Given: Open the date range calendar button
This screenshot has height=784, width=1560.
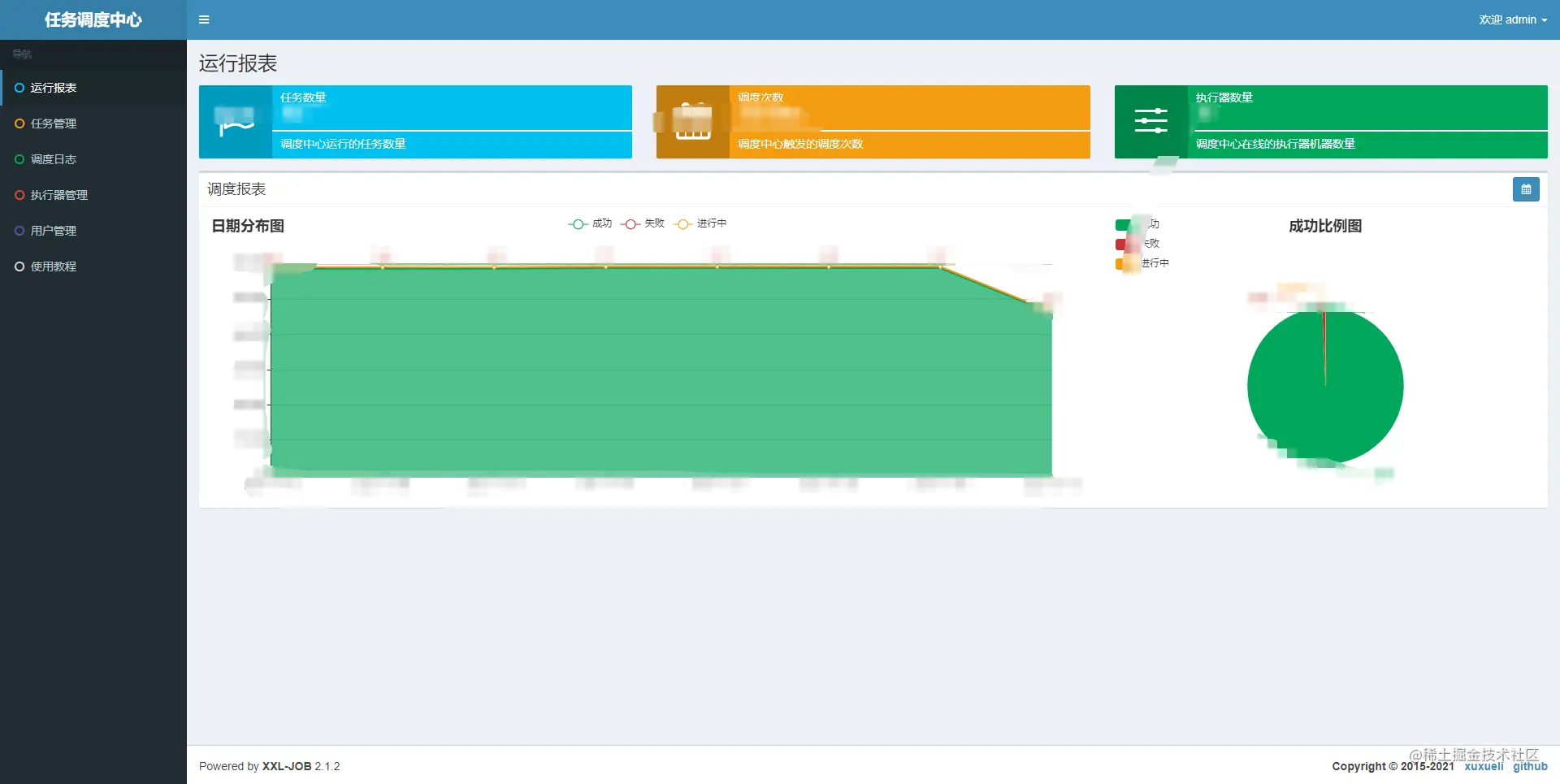Looking at the screenshot, I should click(1526, 189).
